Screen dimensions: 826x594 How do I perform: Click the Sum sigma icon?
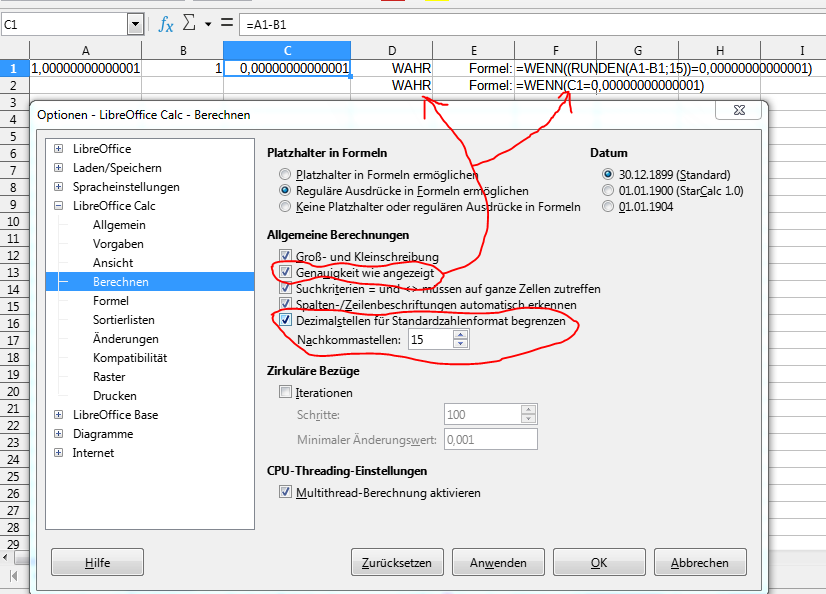pos(189,23)
